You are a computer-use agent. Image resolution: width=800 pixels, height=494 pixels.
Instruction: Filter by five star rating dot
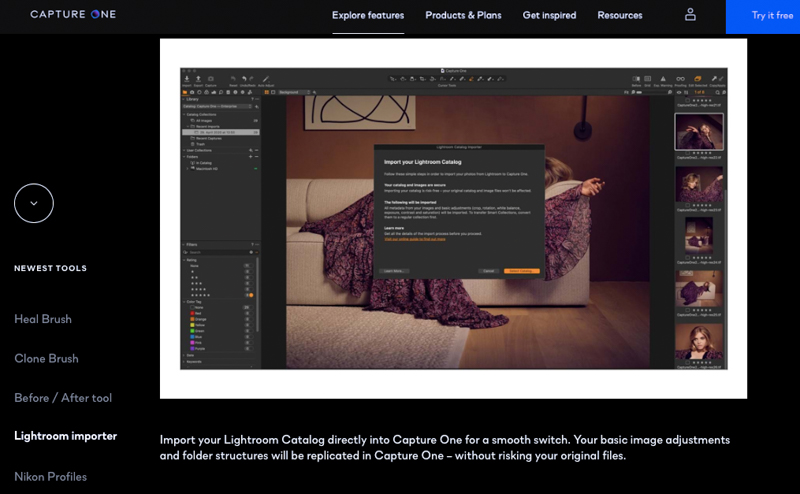[x=251, y=295]
